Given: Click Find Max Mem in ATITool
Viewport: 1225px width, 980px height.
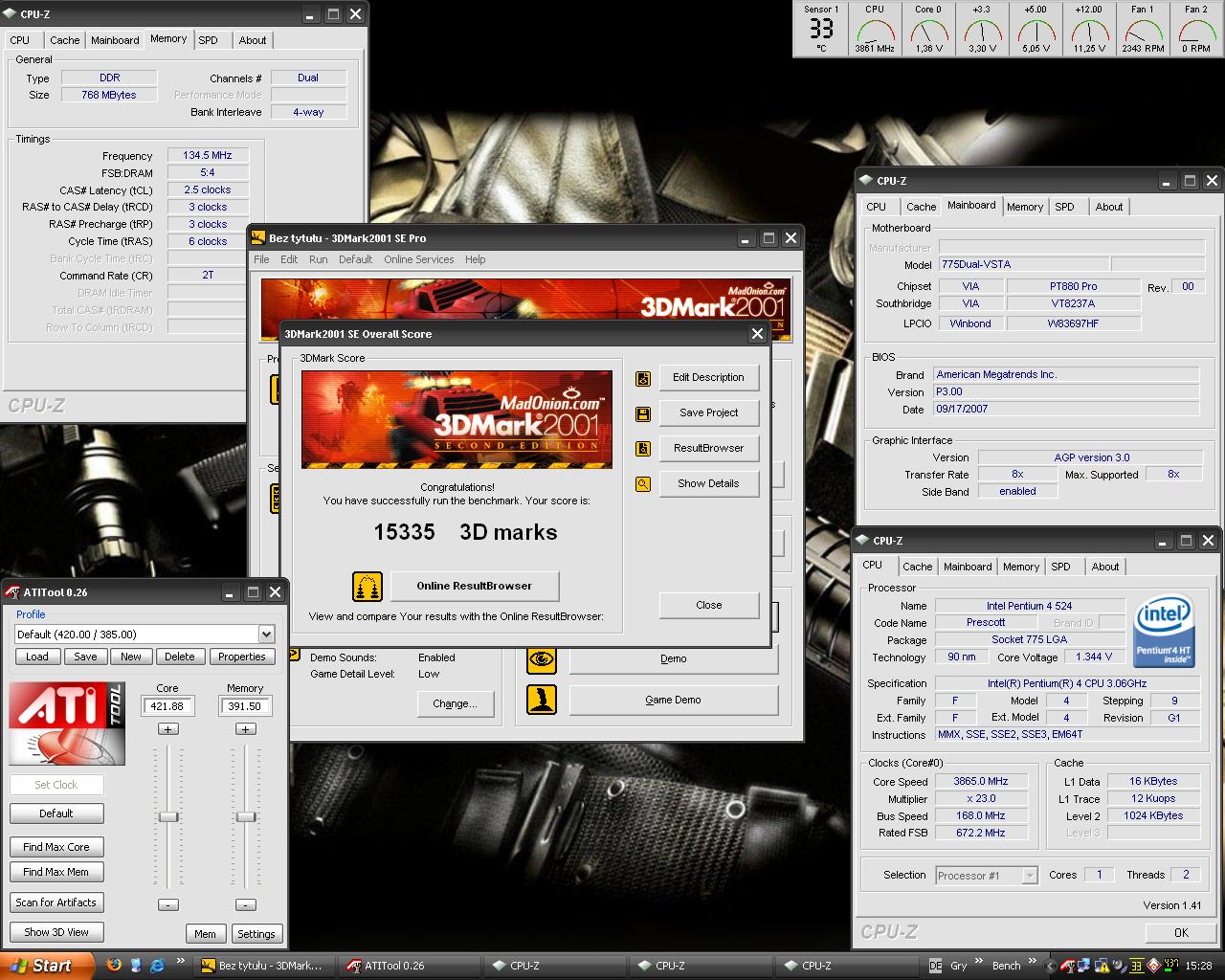Looking at the screenshot, I should [56, 872].
